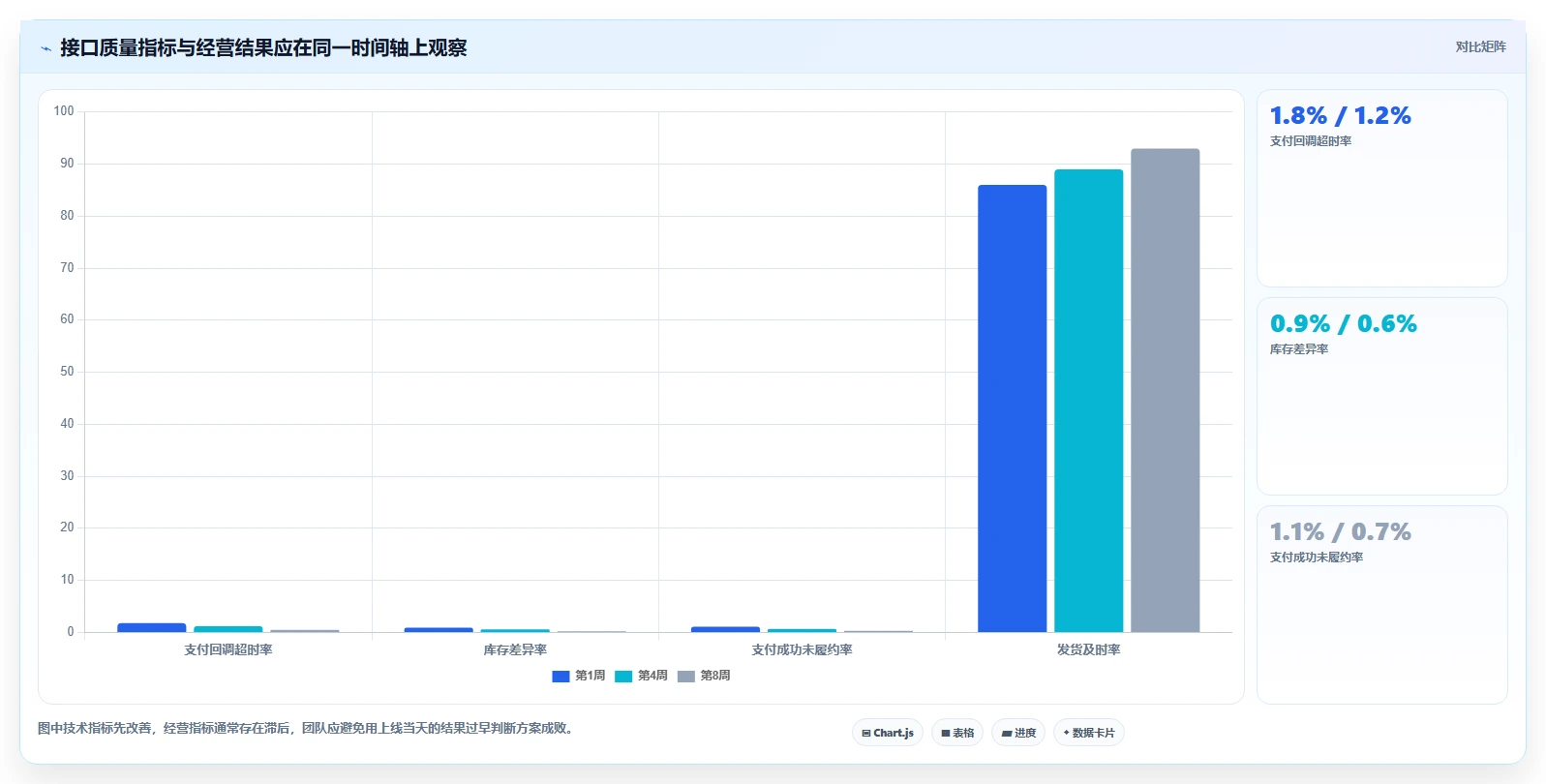Image resolution: width=1546 pixels, height=784 pixels.
Task: Click the blue 发货及时率 bar for 第1周
Action: [1012, 408]
